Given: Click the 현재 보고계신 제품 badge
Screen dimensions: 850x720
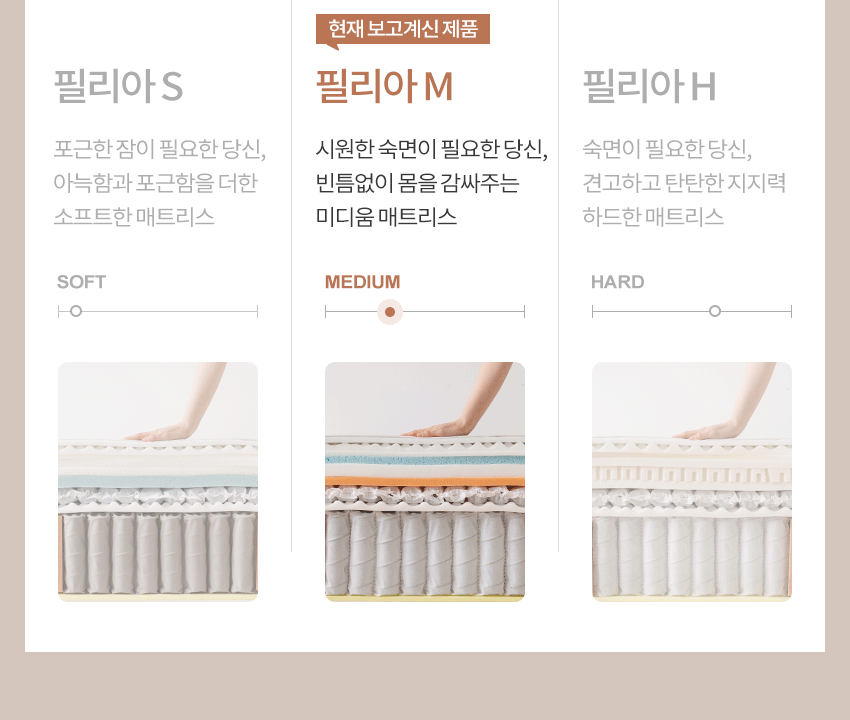Looking at the screenshot, I should click(x=403, y=29).
